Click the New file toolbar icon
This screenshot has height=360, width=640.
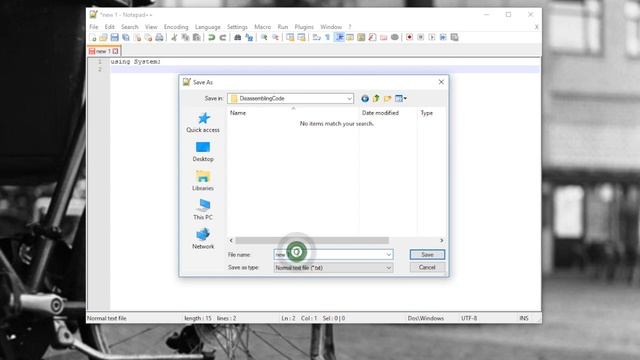point(93,38)
